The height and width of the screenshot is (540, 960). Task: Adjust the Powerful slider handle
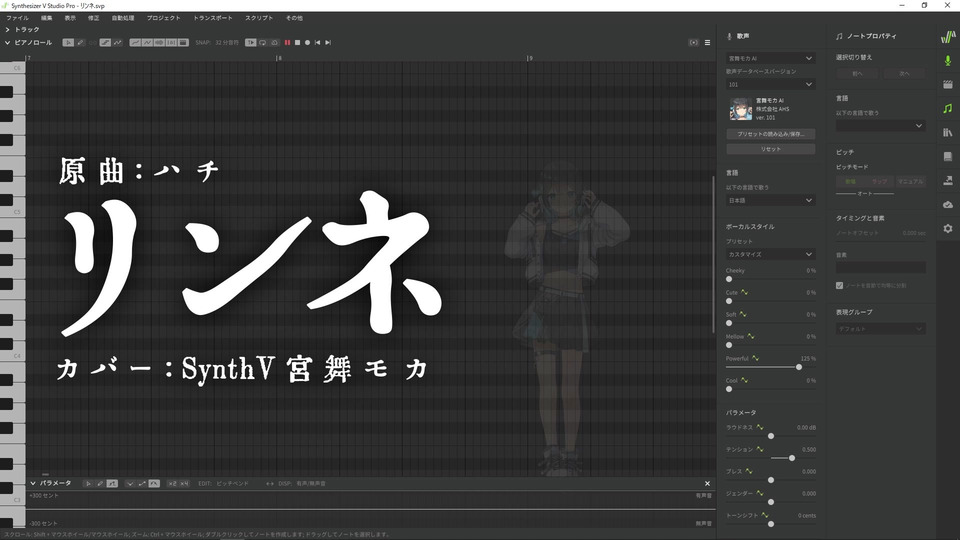(x=799, y=367)
